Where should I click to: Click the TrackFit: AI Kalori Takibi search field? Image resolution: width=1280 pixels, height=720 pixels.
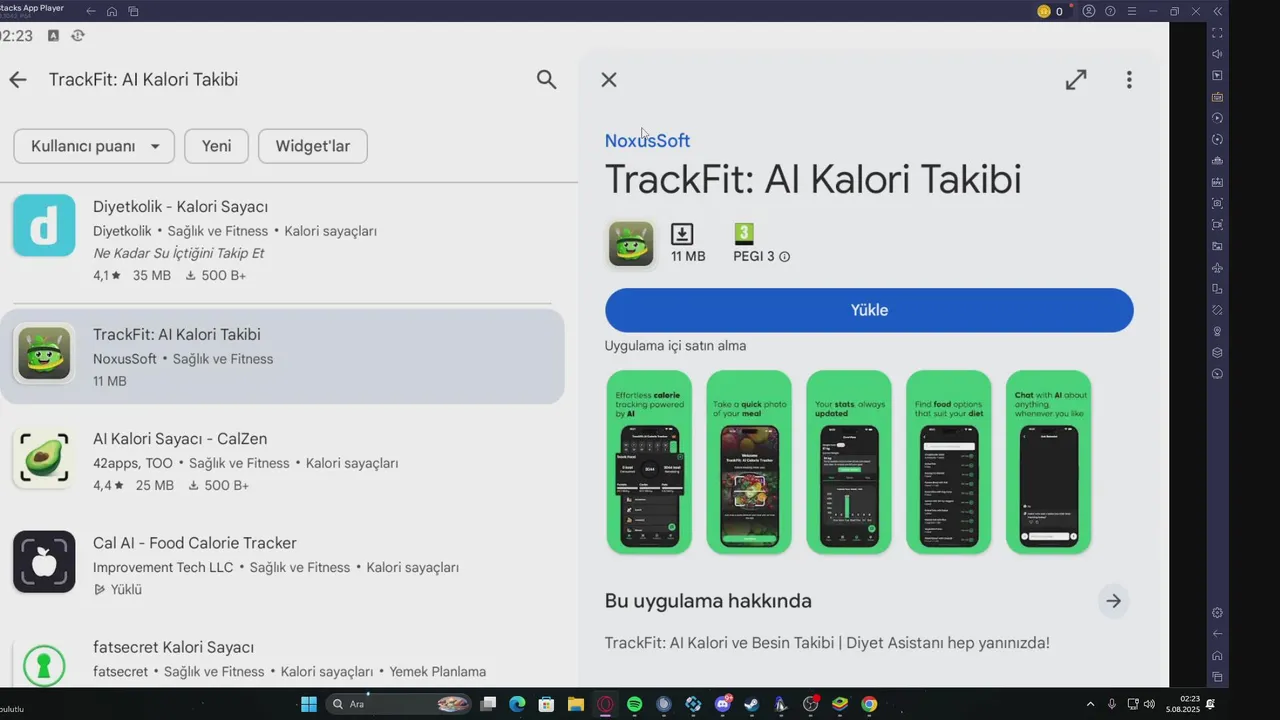pyautogui.click(x=143, y=80)
